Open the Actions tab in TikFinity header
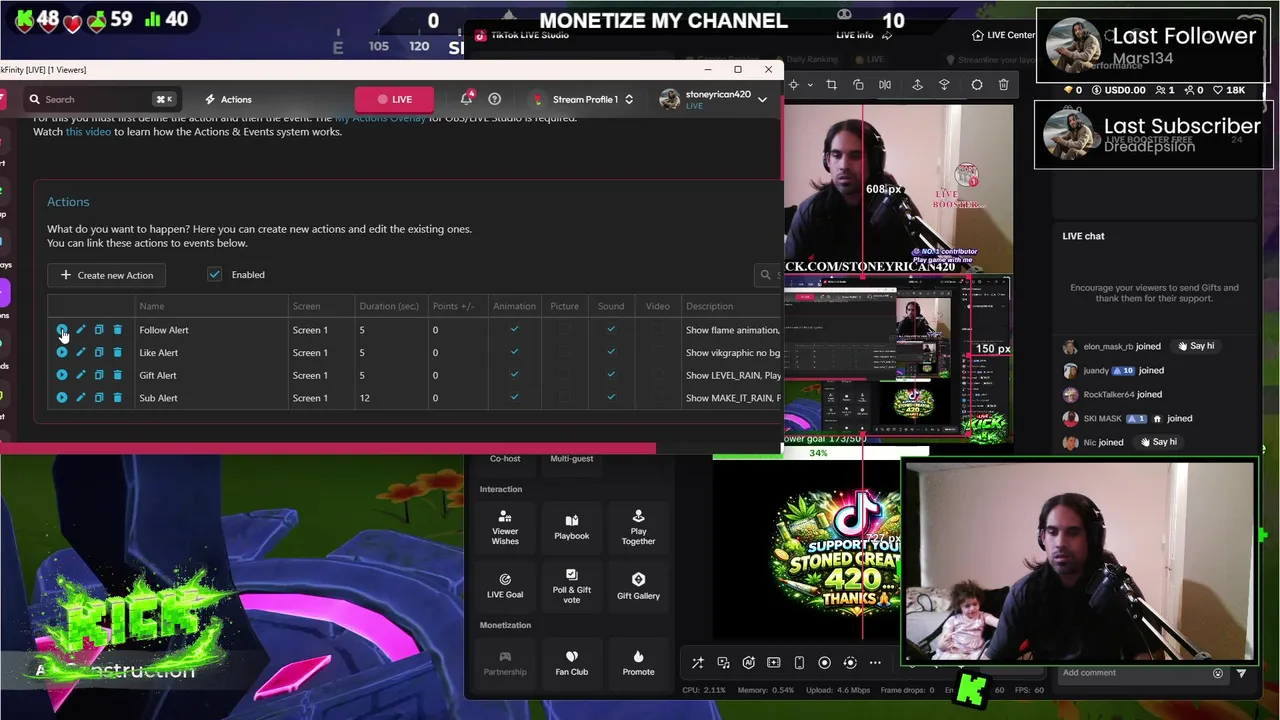 (228, 99)
